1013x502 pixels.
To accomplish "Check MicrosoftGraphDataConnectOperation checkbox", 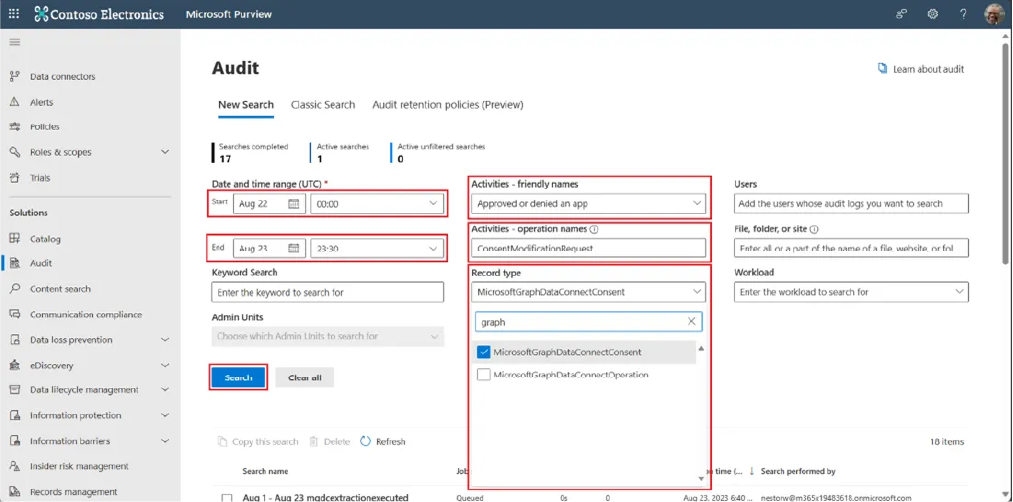I will click(x=483, y=375).
